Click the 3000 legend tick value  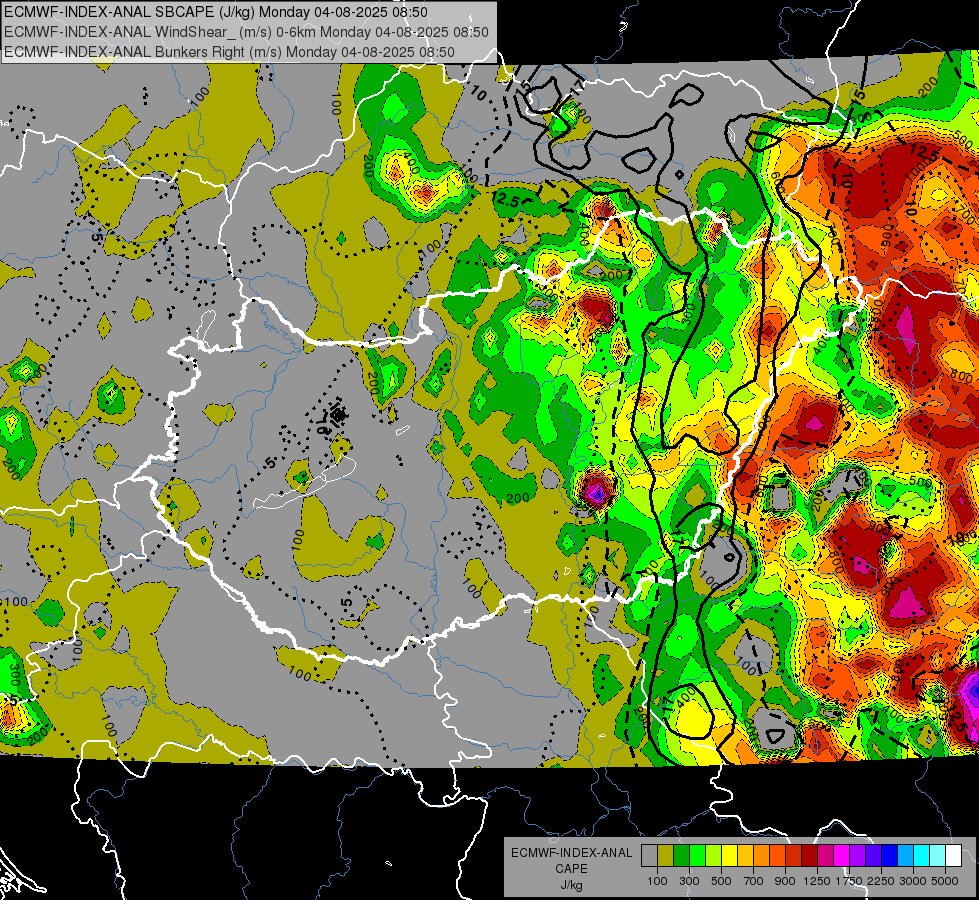913,881
